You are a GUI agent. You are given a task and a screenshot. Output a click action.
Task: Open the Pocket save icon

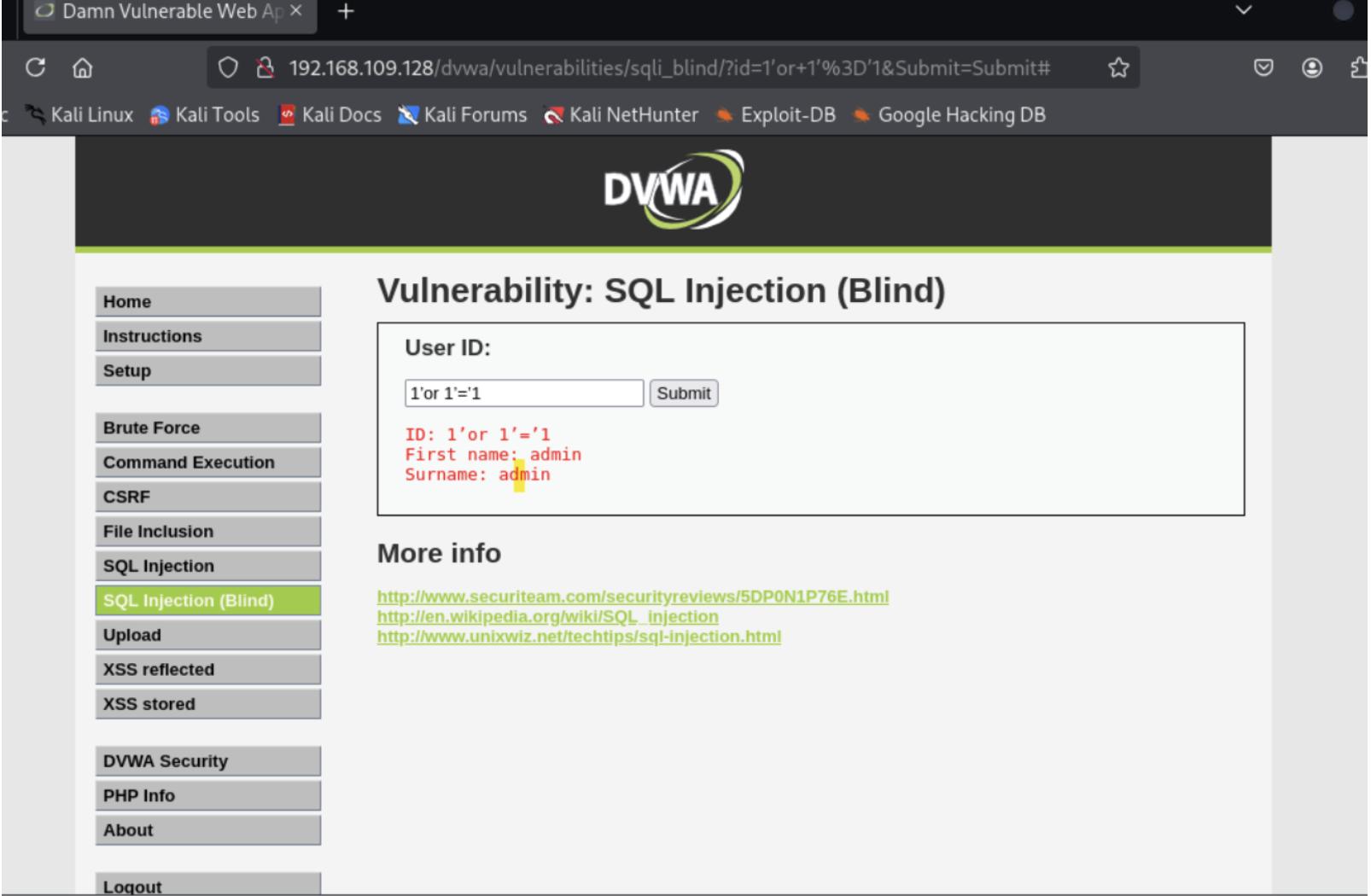(1263, 67)
